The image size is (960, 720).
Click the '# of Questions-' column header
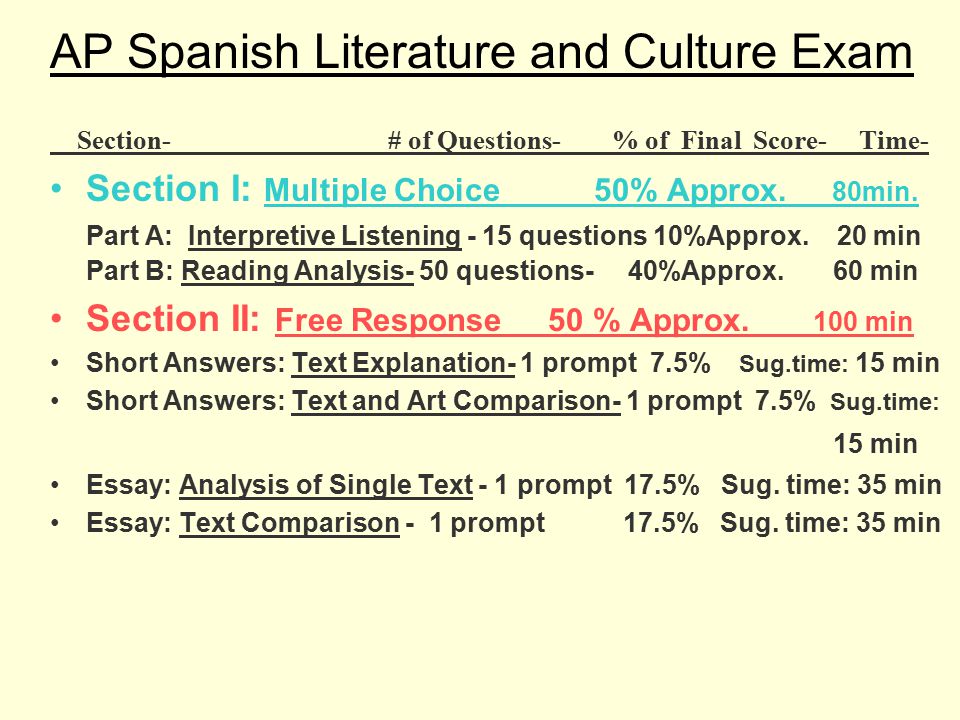pos(474,141)
